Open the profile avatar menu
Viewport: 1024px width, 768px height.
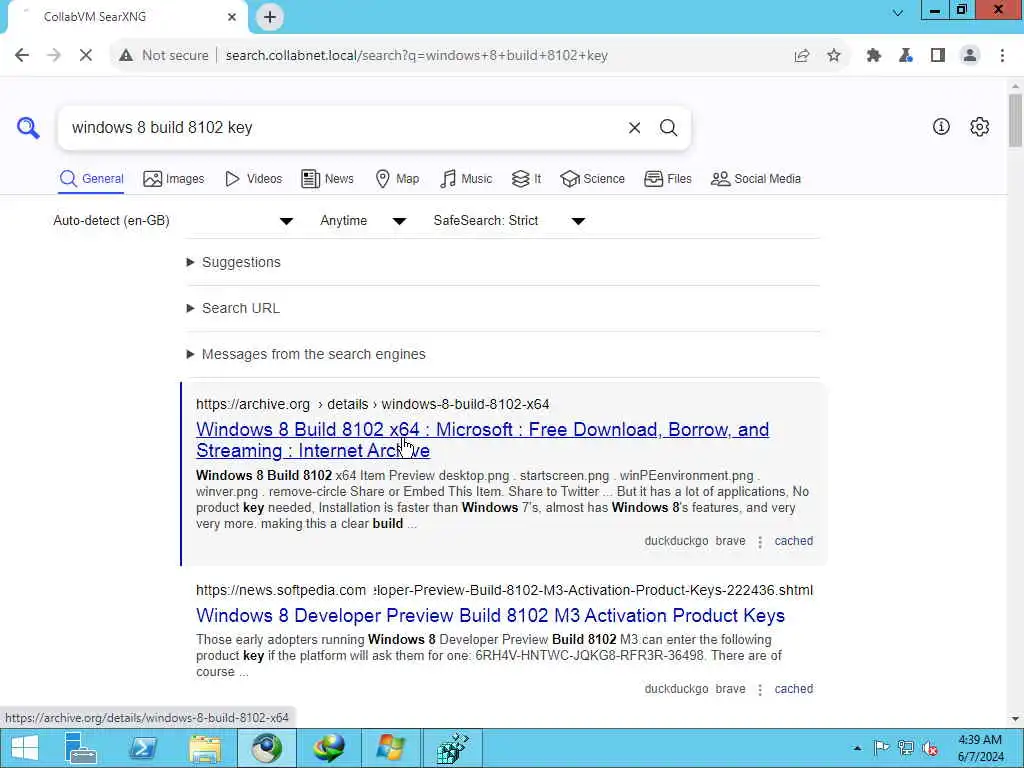pos(970,56)
